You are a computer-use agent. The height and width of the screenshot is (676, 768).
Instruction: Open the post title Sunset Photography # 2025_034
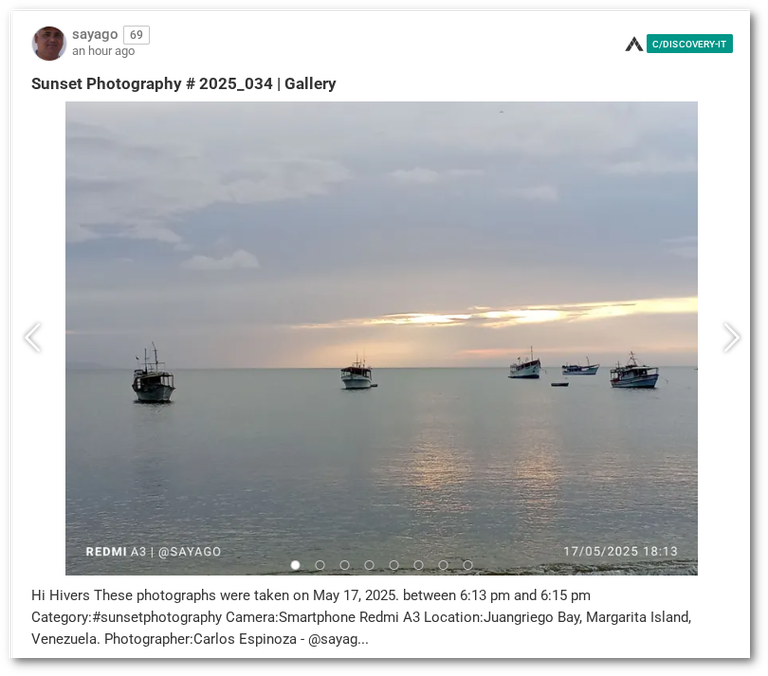(184, 84)
